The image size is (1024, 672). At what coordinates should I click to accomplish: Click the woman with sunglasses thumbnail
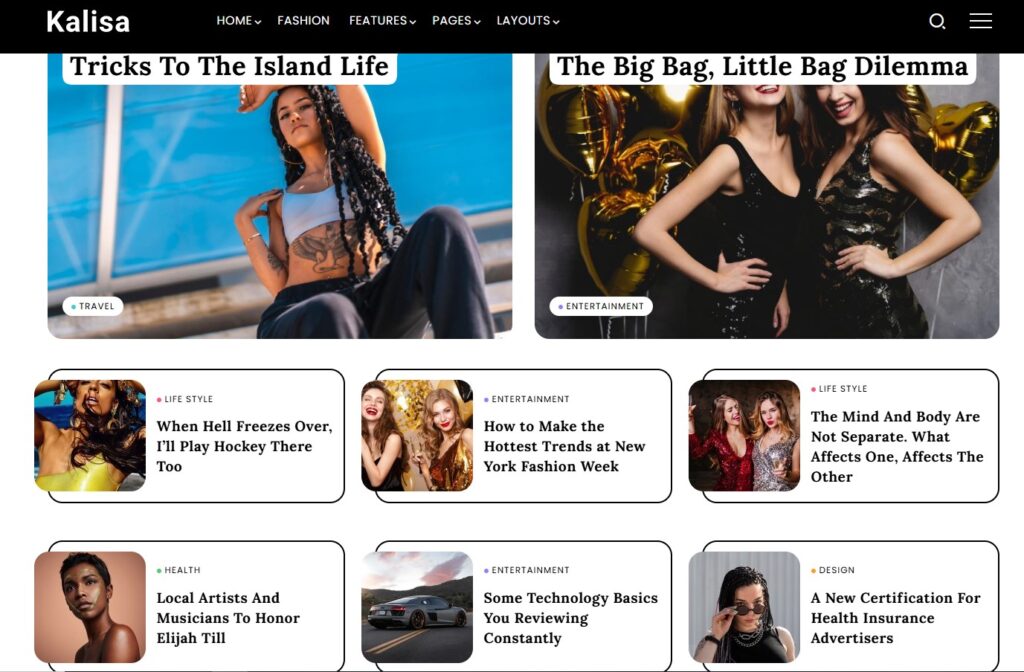pos(744,607)
